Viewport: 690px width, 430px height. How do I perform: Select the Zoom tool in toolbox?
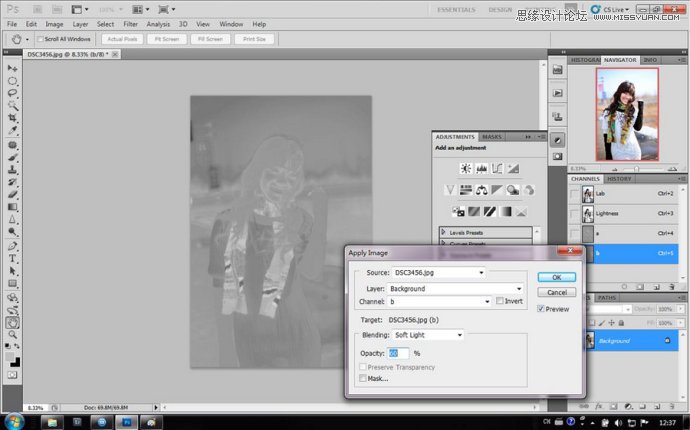click(x=13, y=335)
